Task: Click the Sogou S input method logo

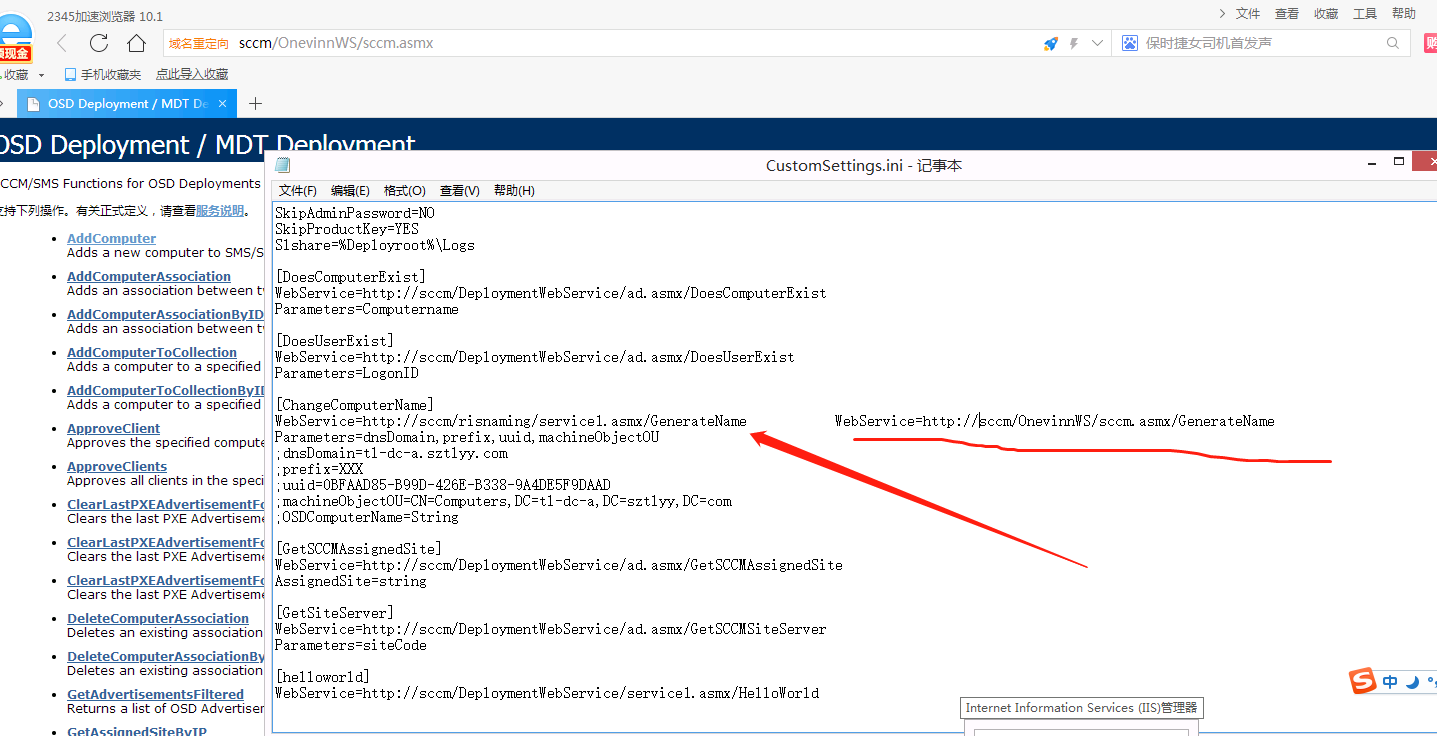Action: (x=1362, y=682)
